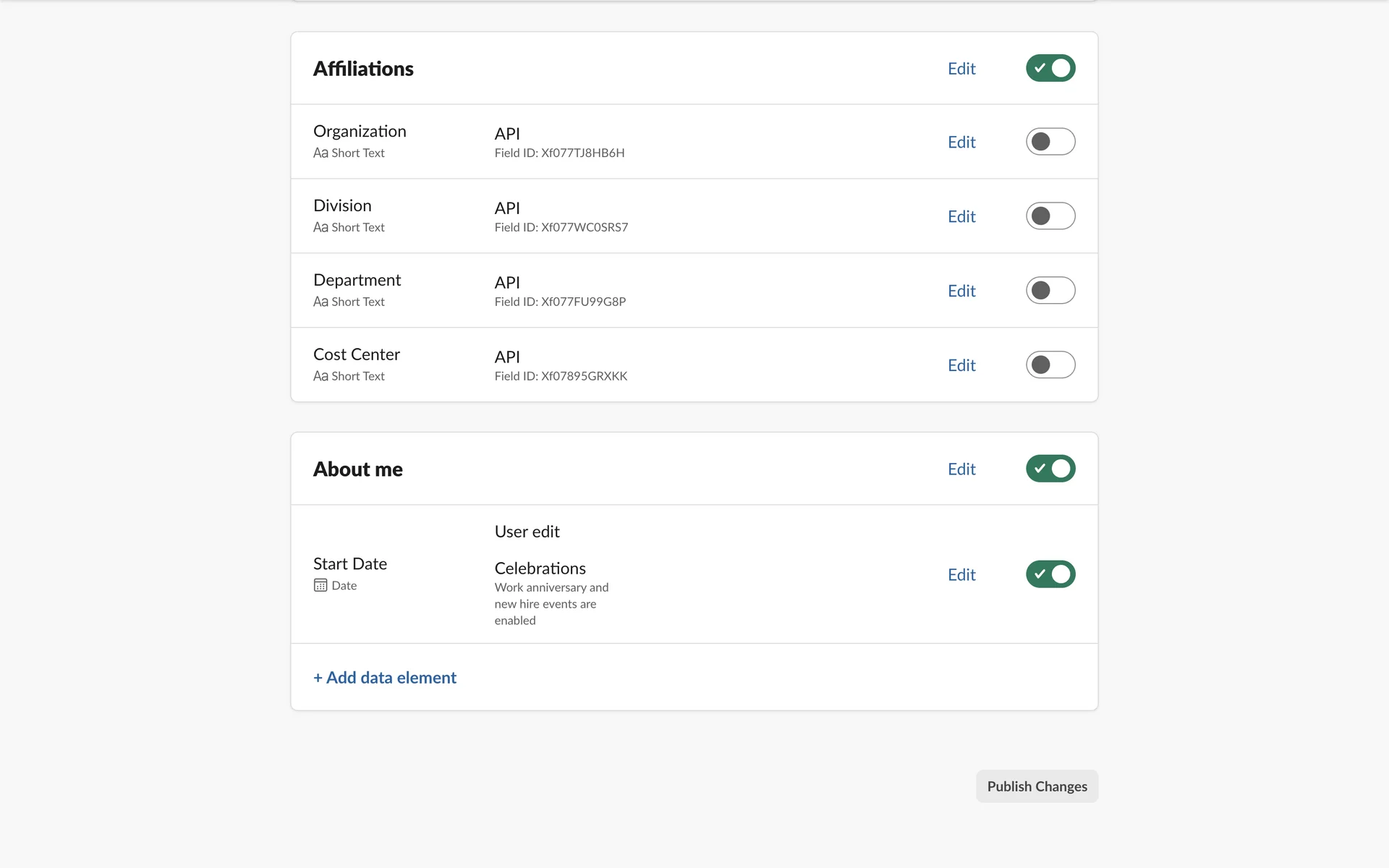Disable the About me section toggle

[x=1050, y=469]
